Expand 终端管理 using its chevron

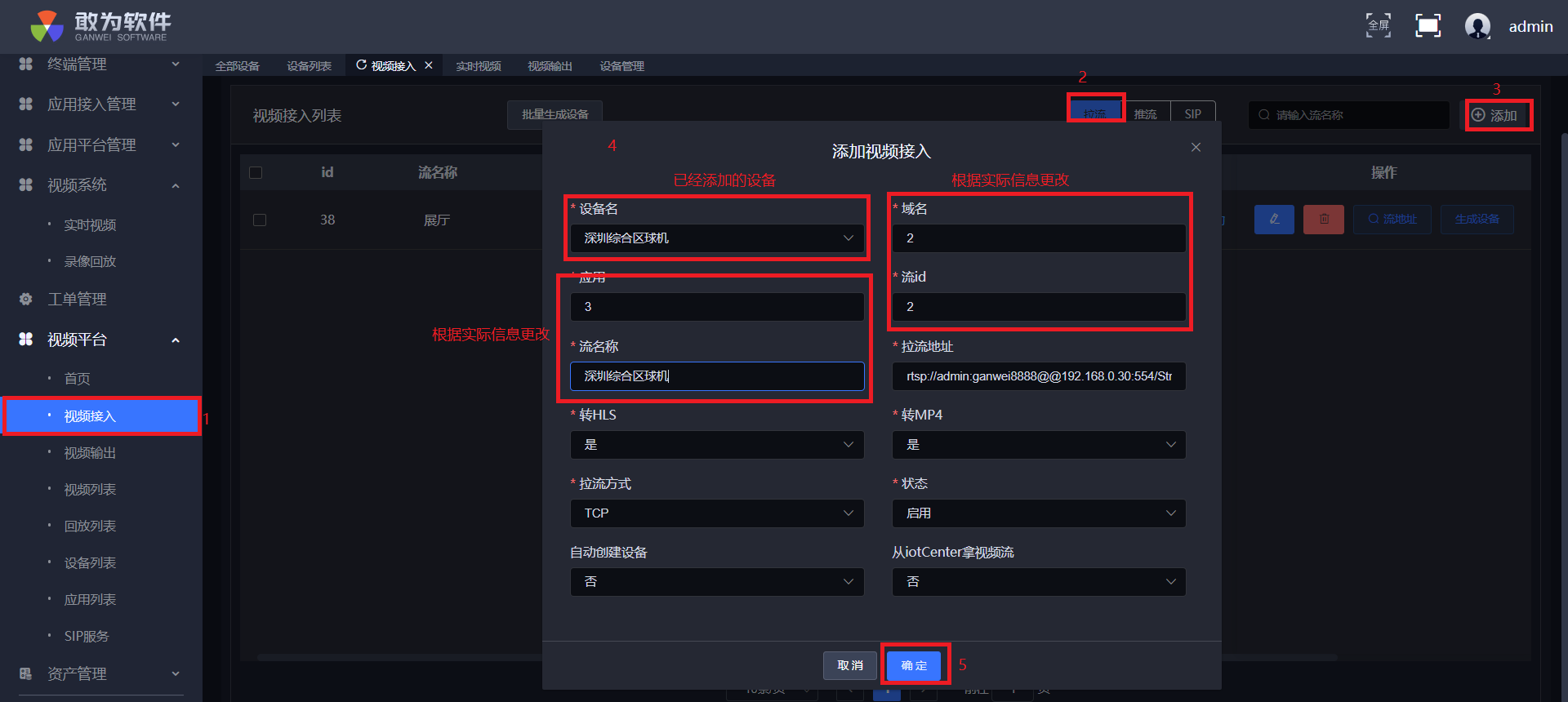[x=176, y=64]
